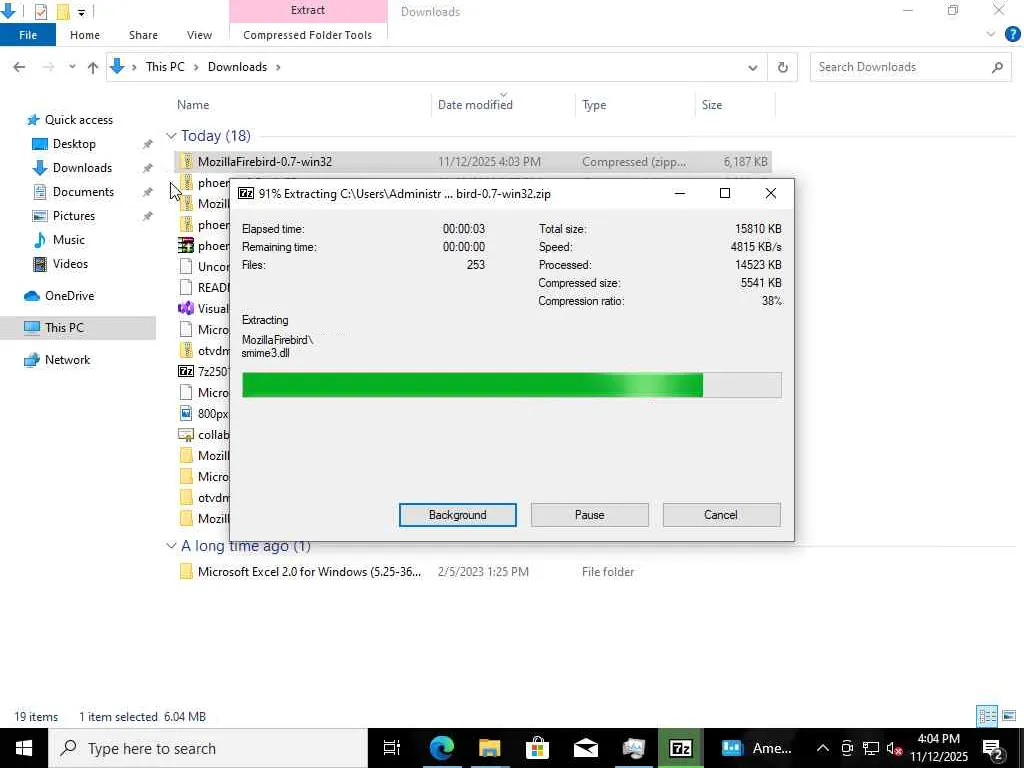Click the pin icon beside Desktop
Screen dimensions: 1024x768
coord(148,144)
